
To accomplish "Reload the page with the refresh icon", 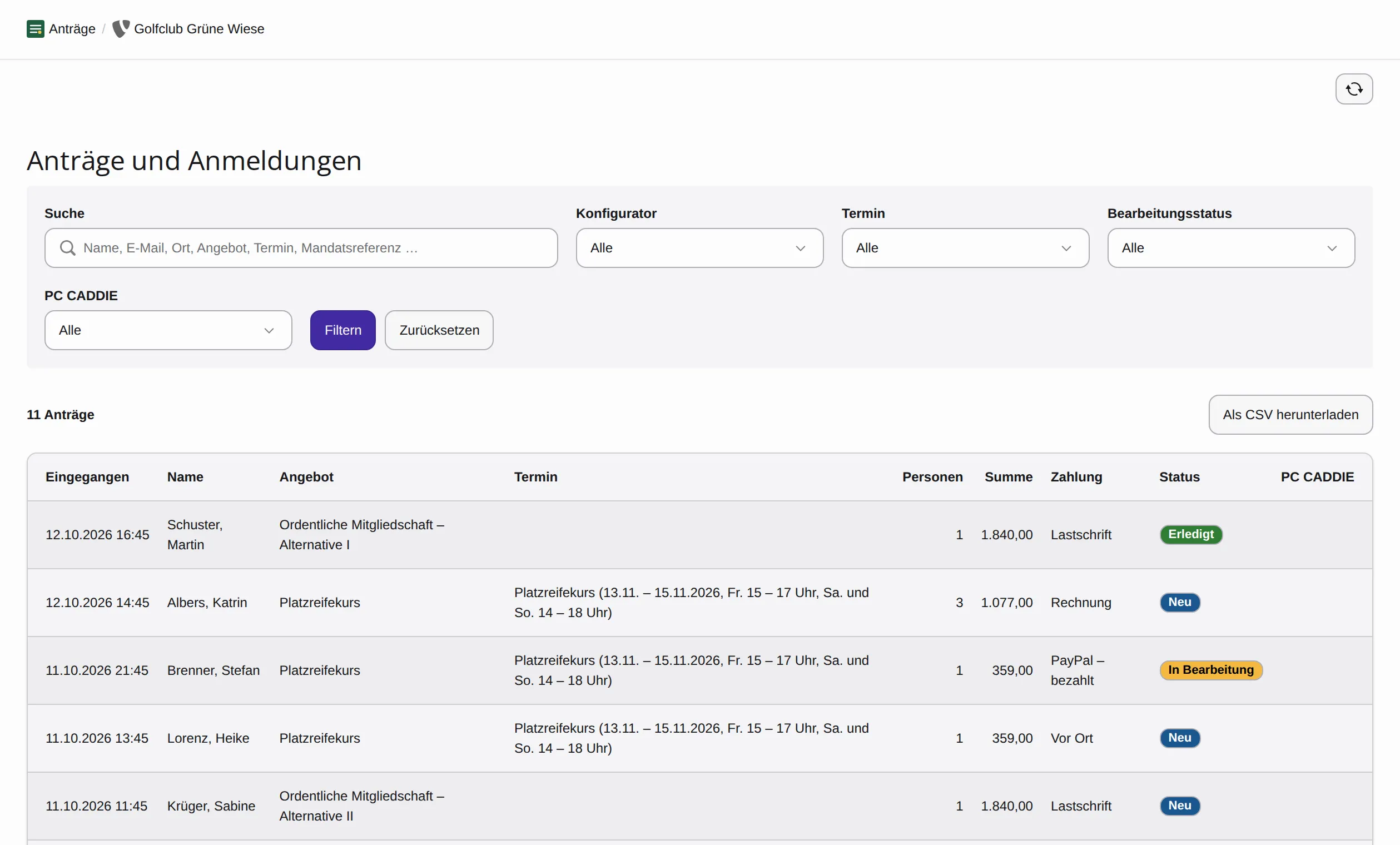I will [1354, 89].
